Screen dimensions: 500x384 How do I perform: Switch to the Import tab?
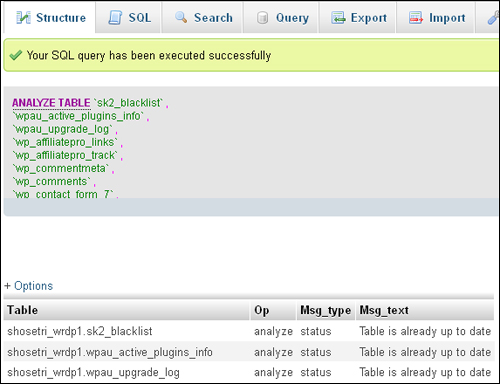tap(436, 17)
